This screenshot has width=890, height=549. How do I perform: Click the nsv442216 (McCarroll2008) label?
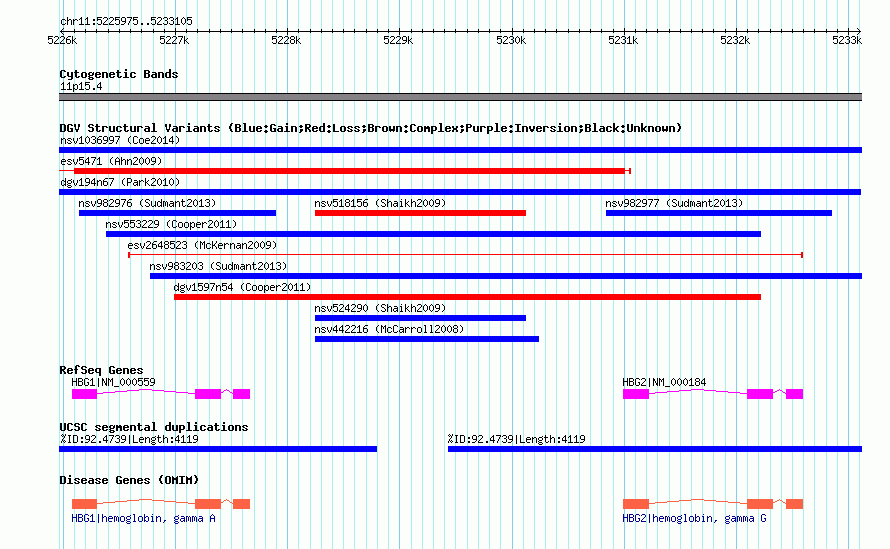pos(389,329)
